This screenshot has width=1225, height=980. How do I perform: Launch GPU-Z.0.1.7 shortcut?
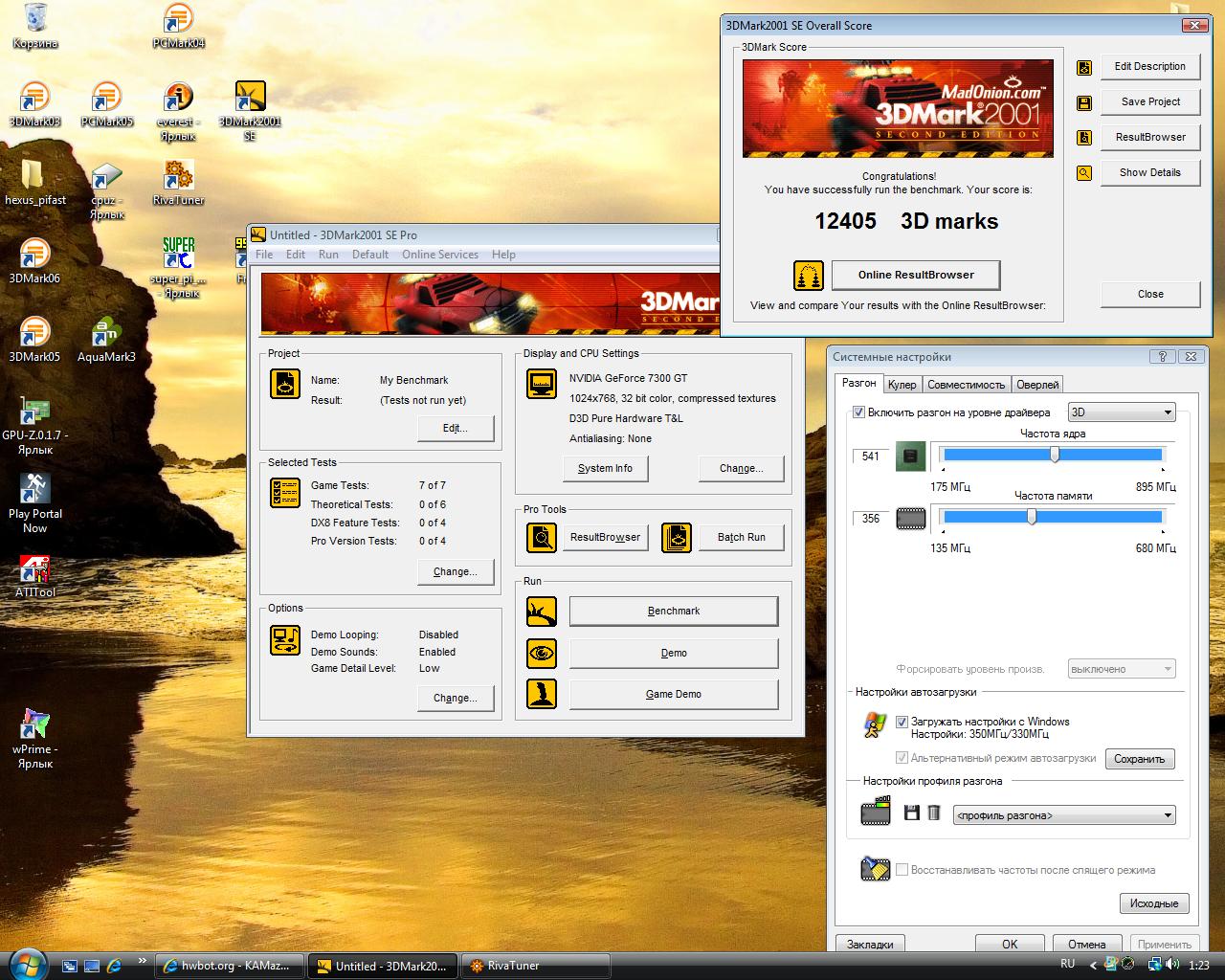[x=35, y=425]
